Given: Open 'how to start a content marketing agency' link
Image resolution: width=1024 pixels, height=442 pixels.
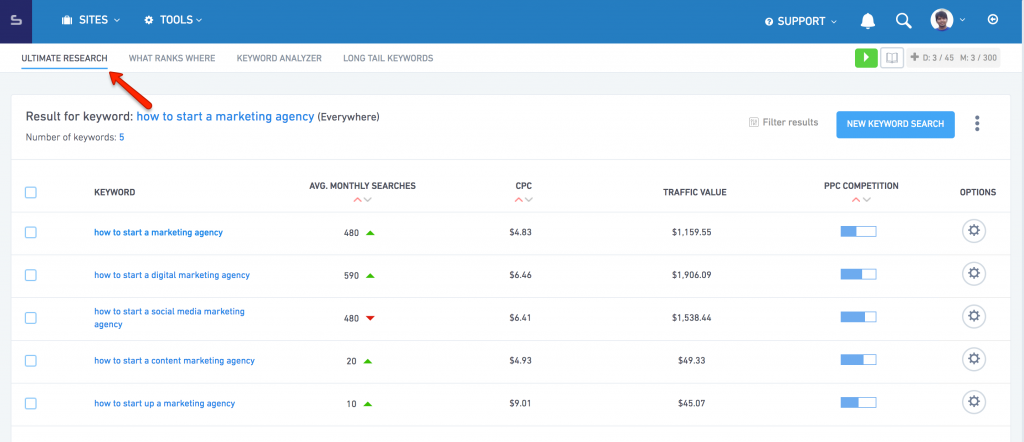Looking at the screenshot, I should 174,361.
